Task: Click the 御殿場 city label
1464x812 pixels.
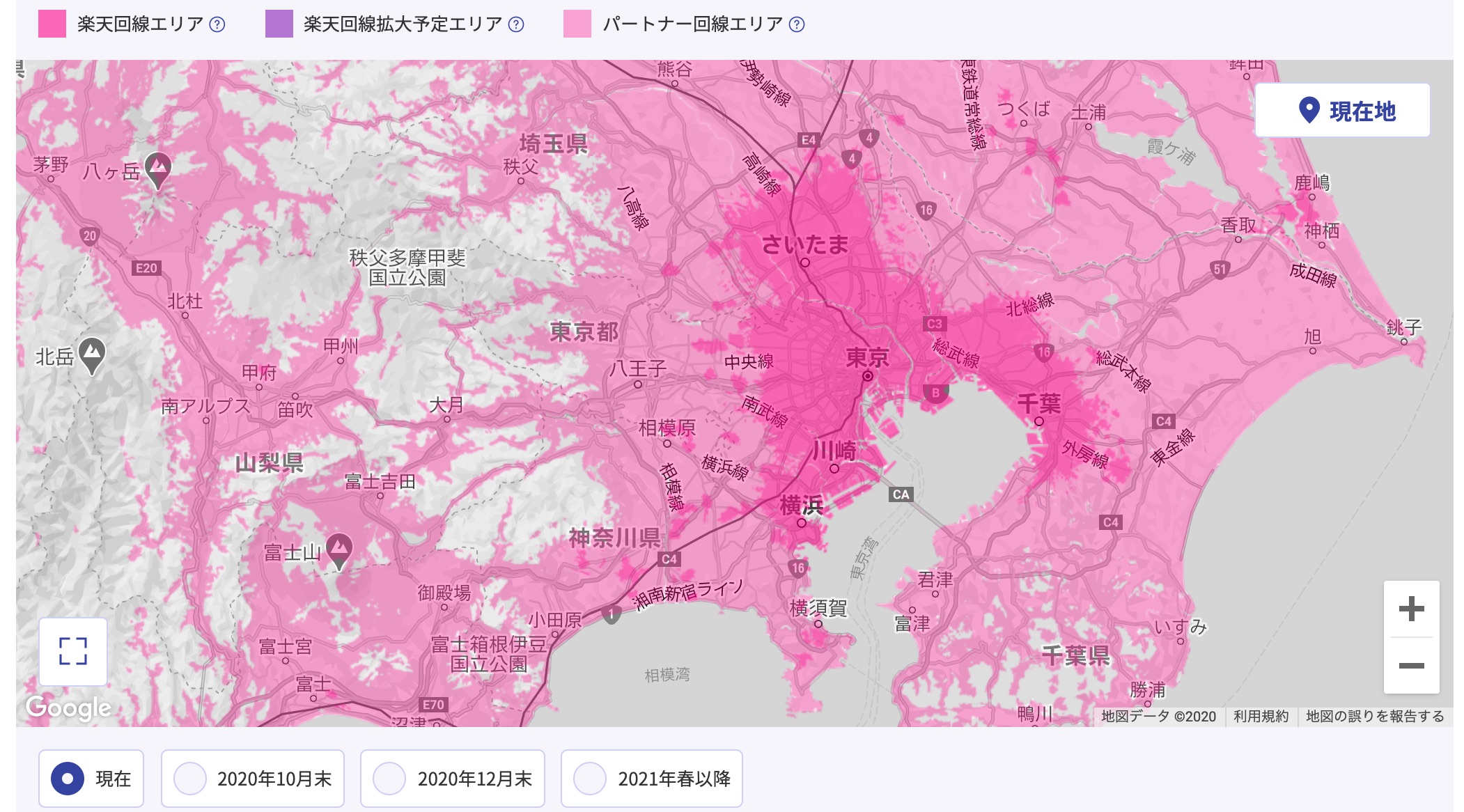Action: 444,593
